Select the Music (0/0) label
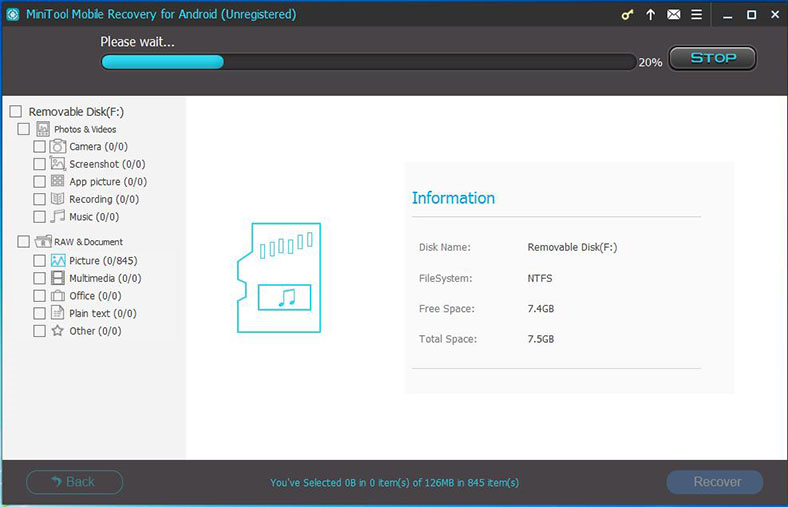The image size is (788, 507). tap(94, 217)
